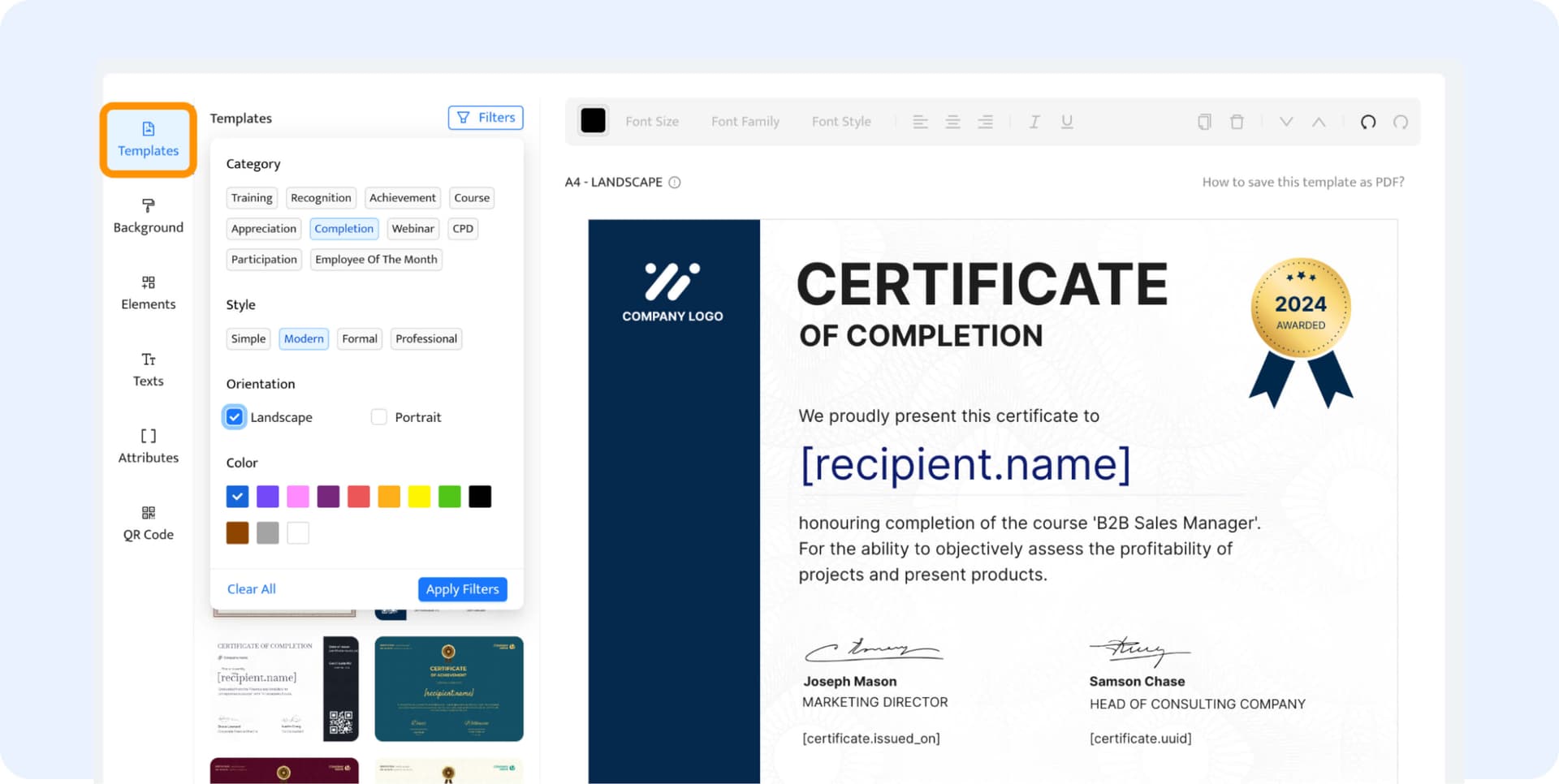Open the QR Code panel

[148, 522]
